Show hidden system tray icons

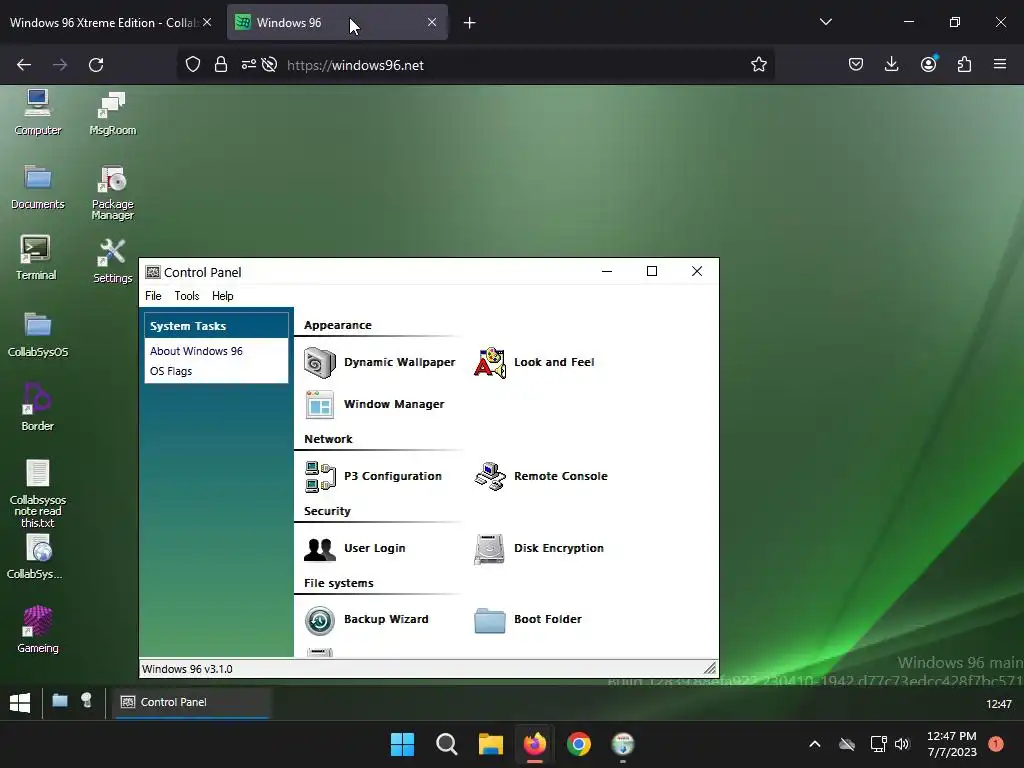point(814,744)
